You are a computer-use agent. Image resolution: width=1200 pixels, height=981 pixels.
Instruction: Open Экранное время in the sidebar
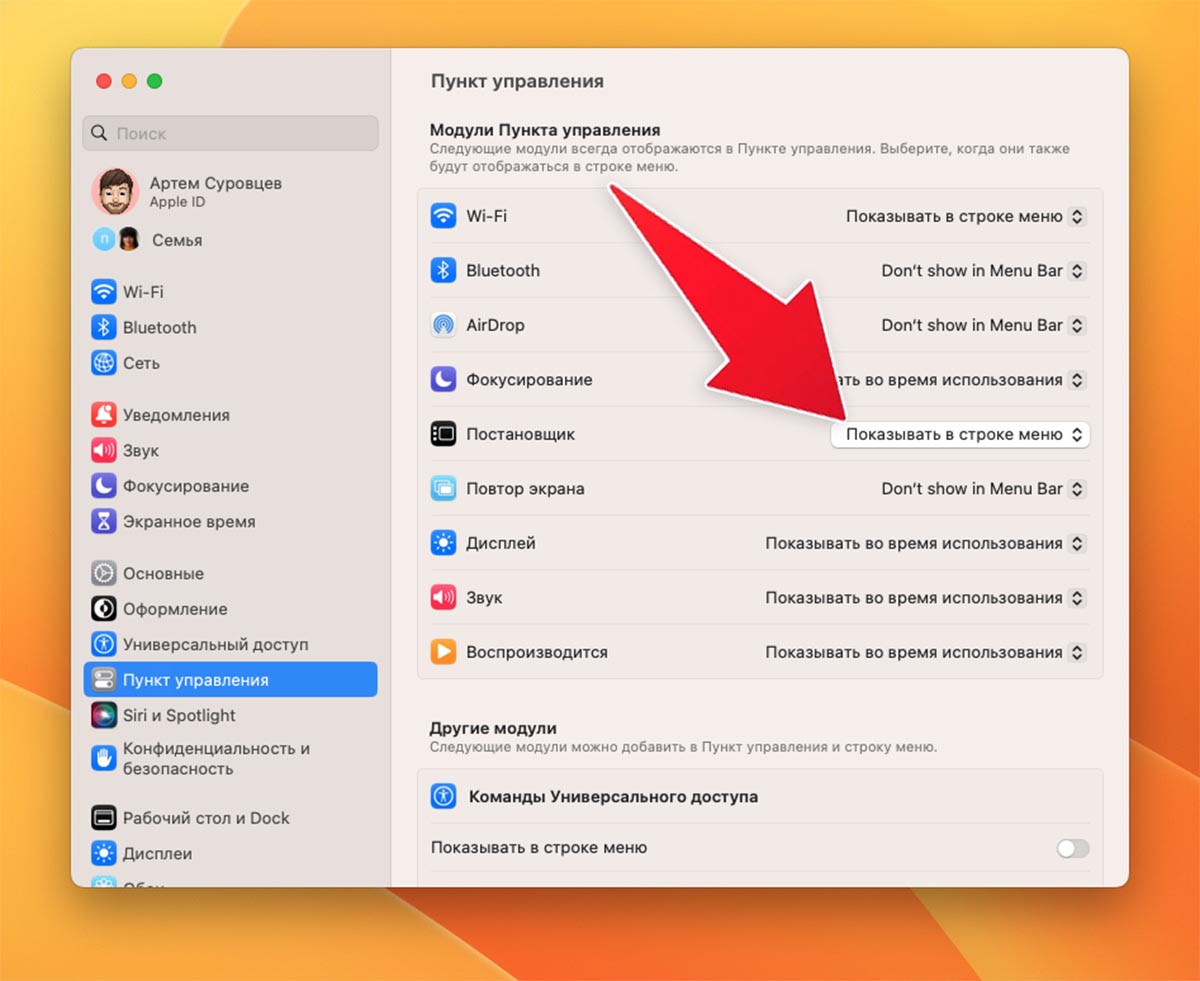(x=231, y=521)
